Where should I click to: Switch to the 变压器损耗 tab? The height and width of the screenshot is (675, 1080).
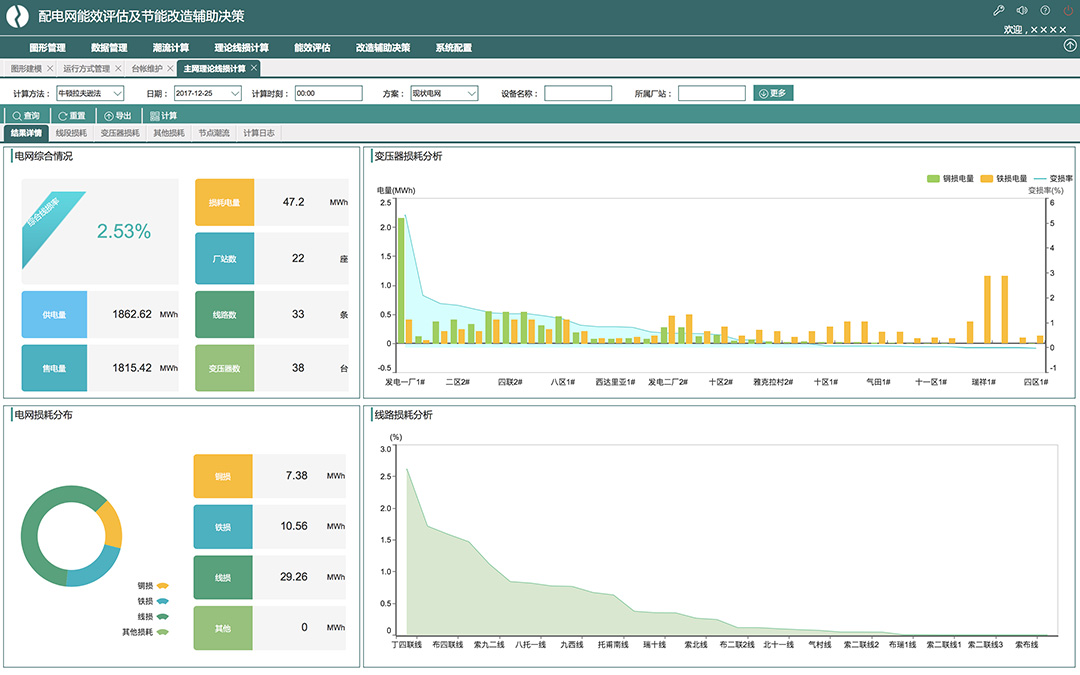pos(120,132)
